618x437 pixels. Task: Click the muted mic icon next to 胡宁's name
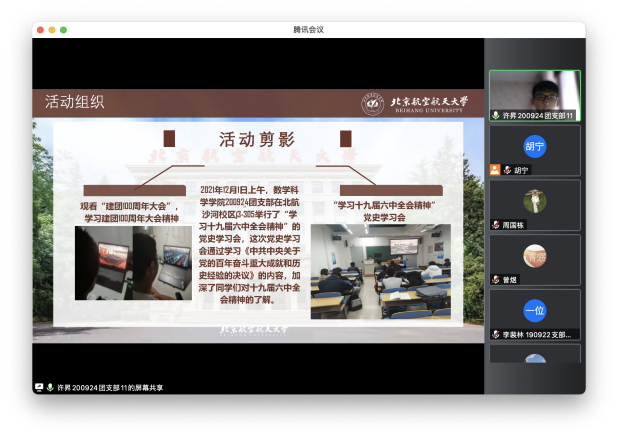point(507,170)
